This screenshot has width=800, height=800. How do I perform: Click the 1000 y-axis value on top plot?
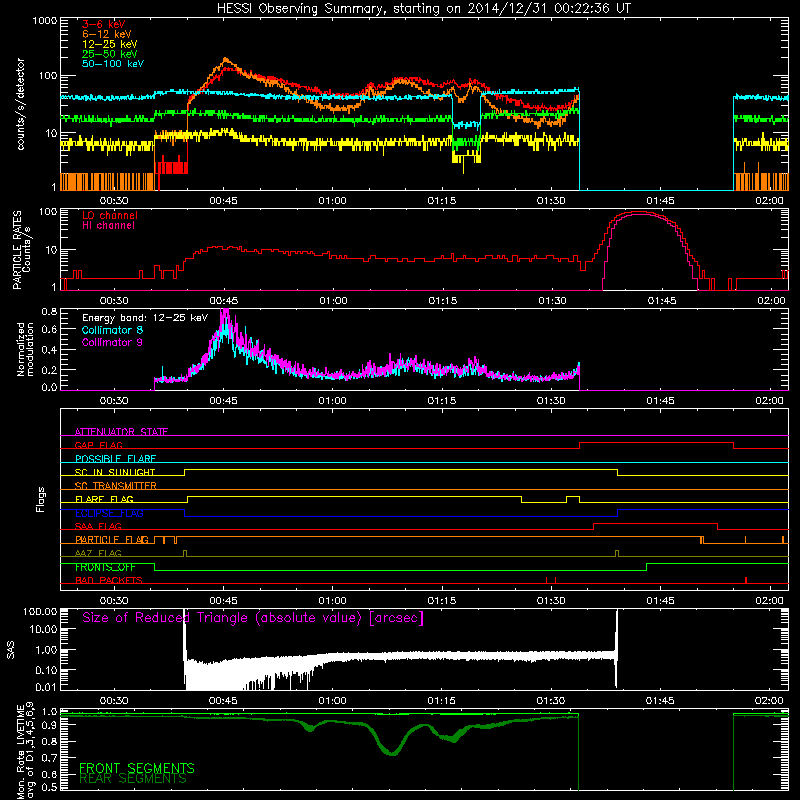pyautogui.click(x=44, y=21)
